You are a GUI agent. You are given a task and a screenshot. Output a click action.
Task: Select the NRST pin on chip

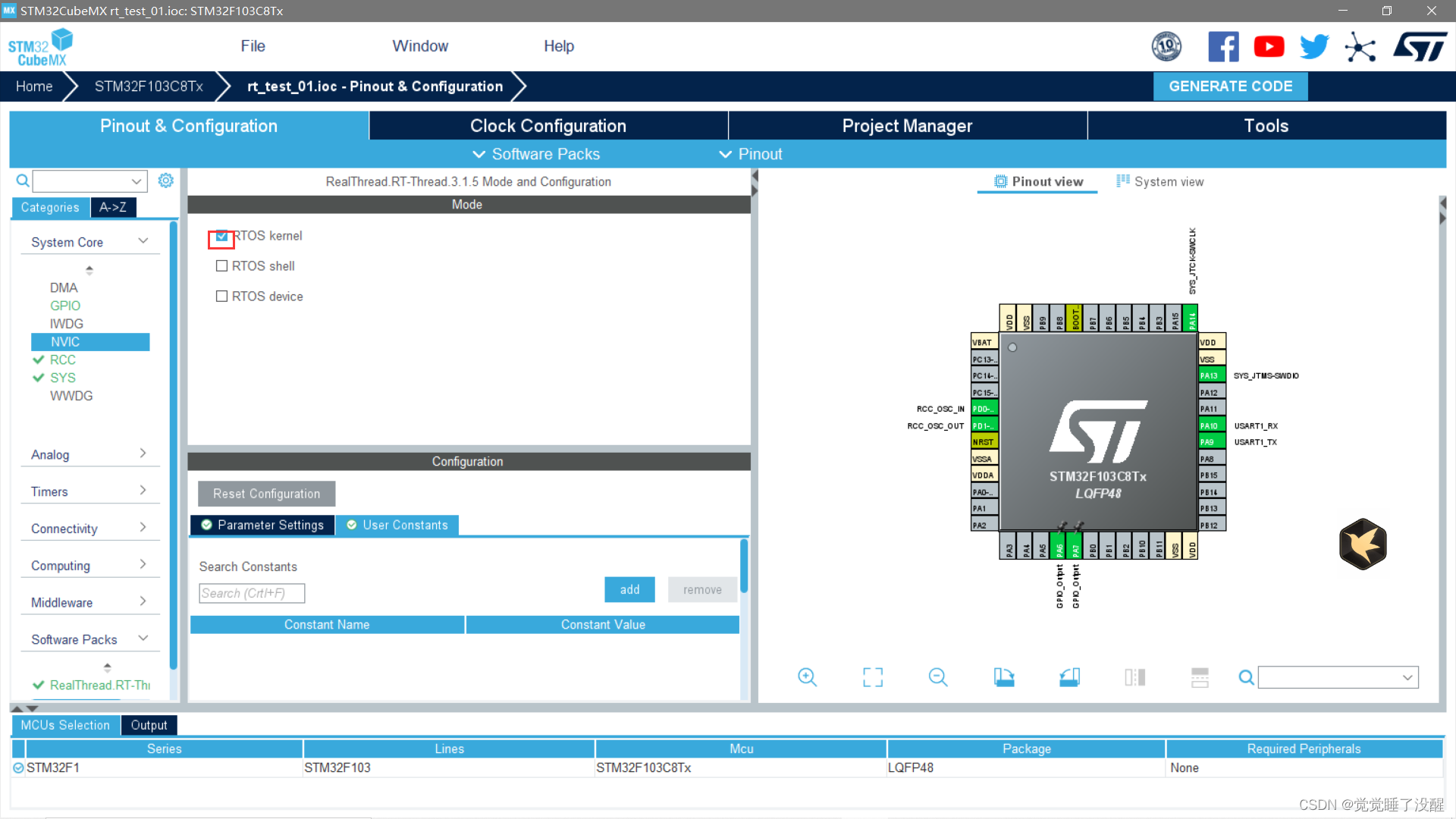(x=984, y=442)
